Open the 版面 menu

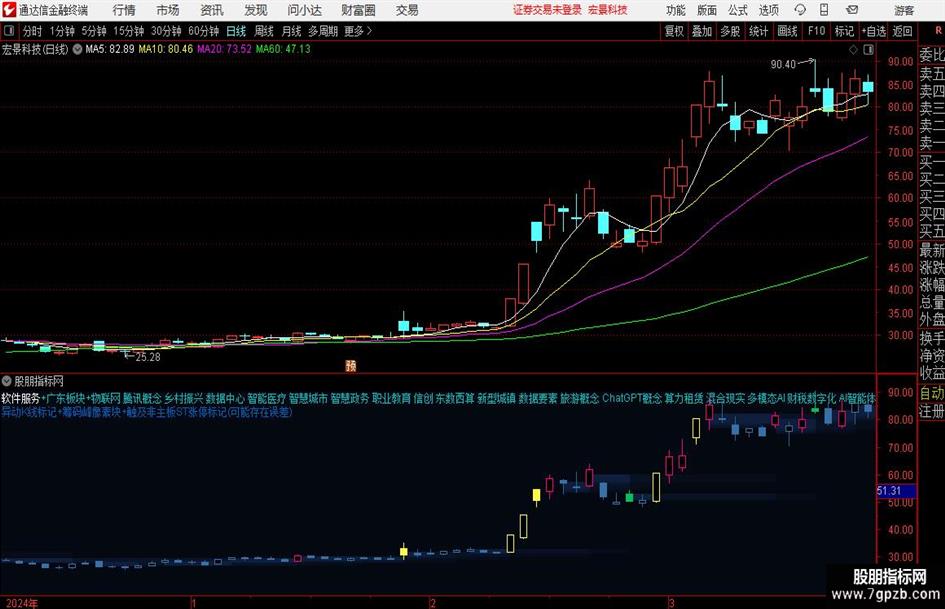tap(706, 10)
